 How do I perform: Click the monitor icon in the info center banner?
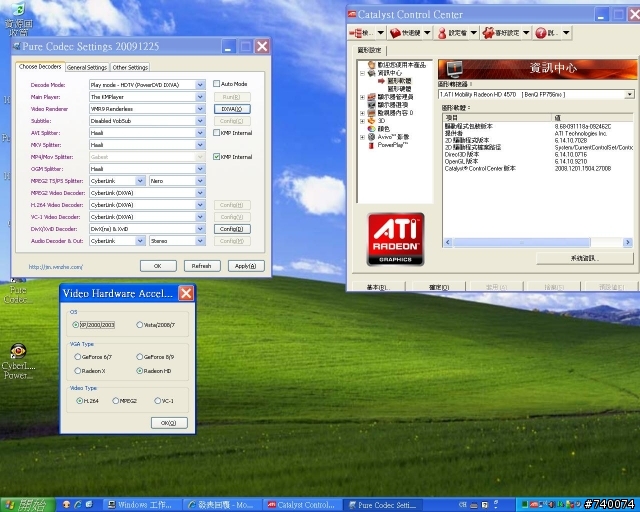(454, 69)
